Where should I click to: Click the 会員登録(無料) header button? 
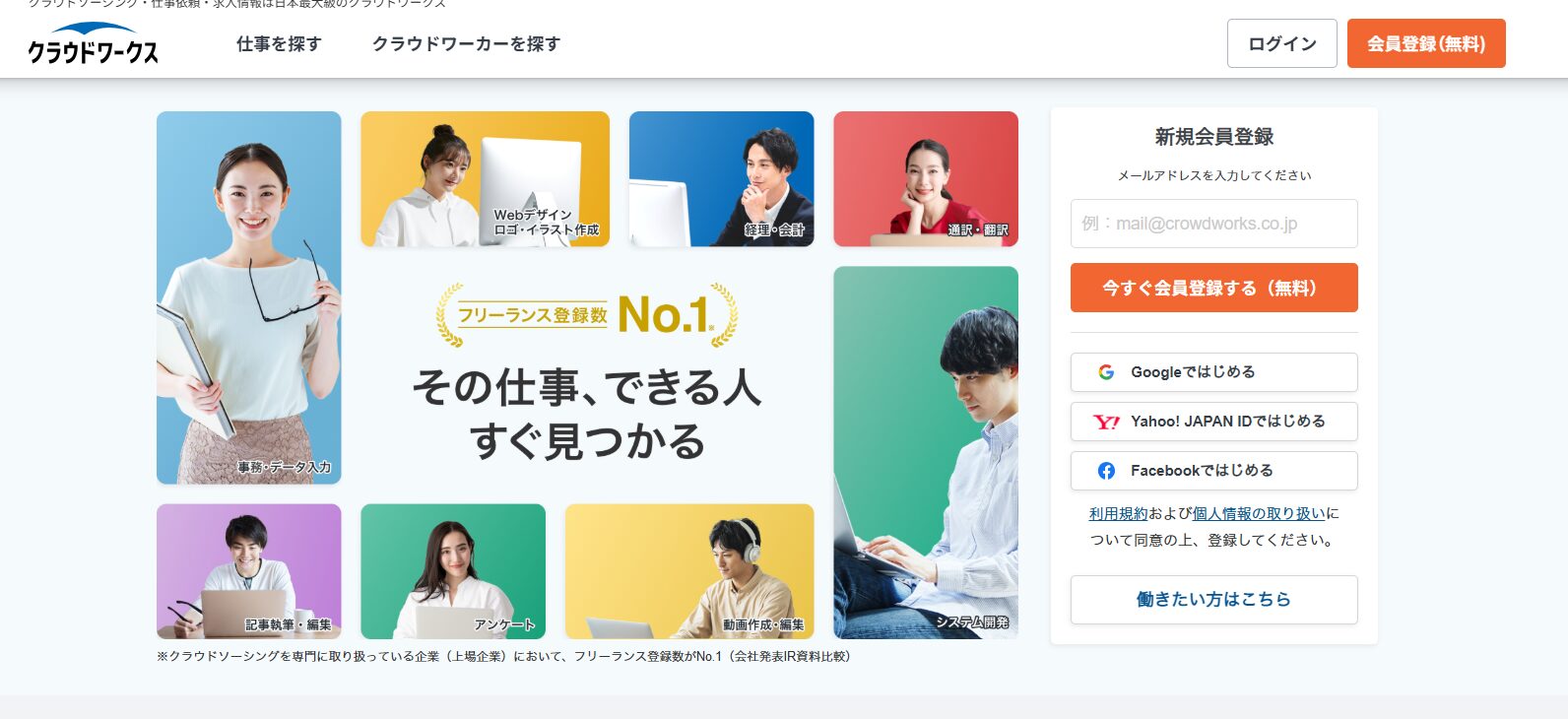(x=1426, y=43)
